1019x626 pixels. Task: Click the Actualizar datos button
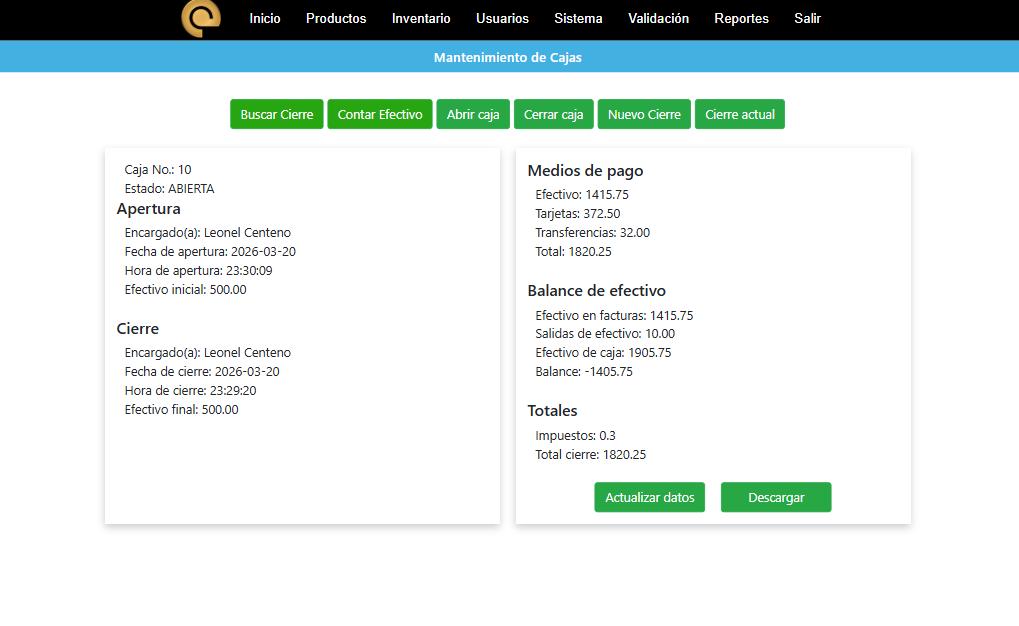pos(650,497)
